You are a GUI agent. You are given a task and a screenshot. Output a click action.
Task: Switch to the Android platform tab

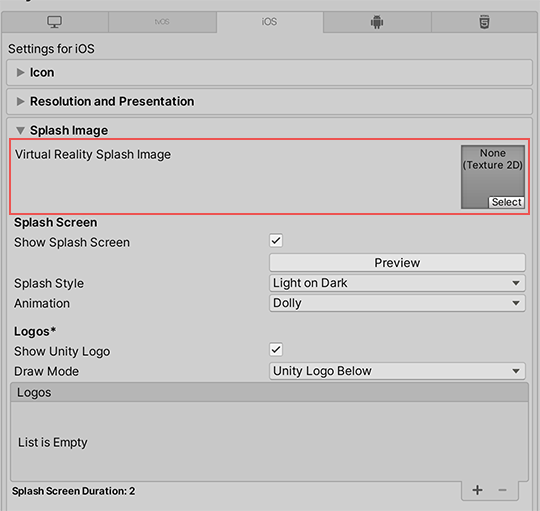tap(377, 22)
